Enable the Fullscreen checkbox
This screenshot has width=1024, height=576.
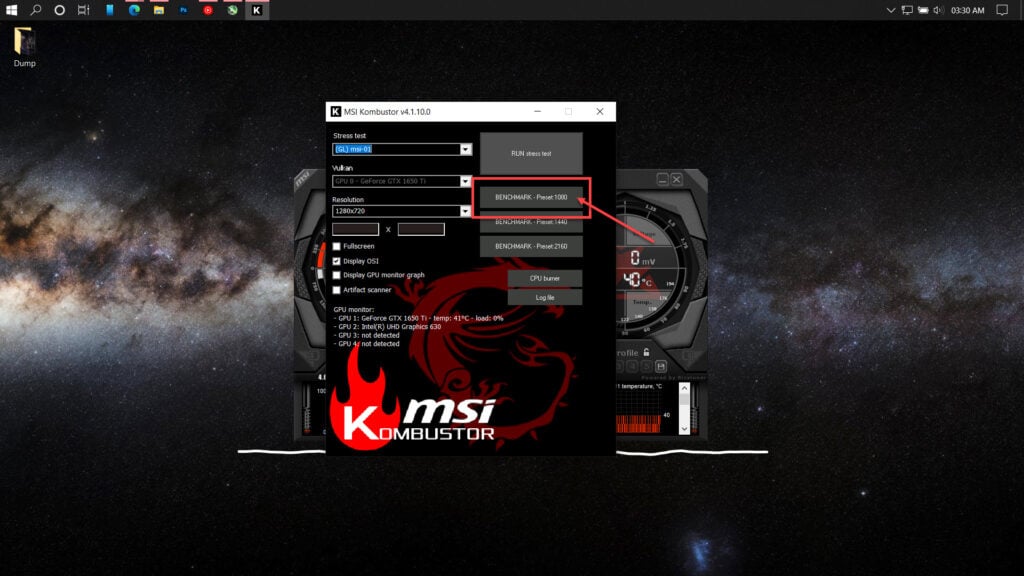point(336,246)
